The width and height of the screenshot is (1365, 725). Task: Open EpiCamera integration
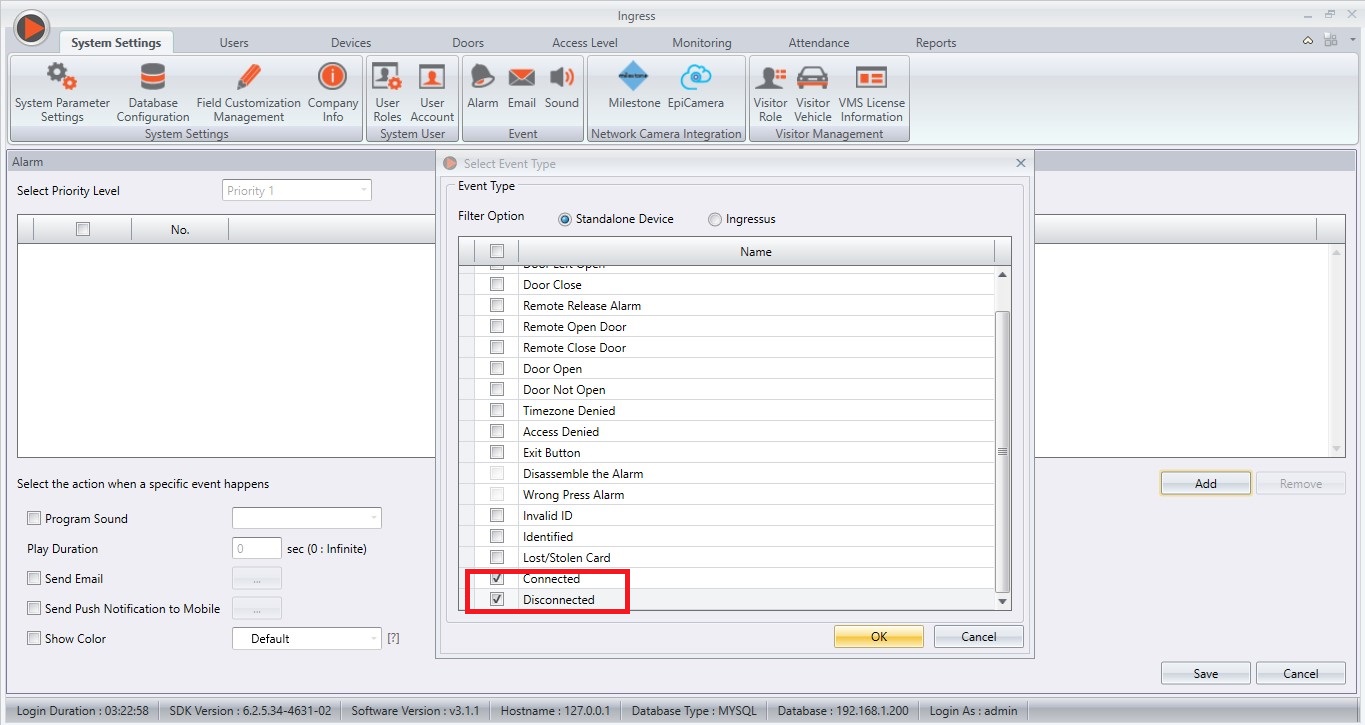click(696, 86)
